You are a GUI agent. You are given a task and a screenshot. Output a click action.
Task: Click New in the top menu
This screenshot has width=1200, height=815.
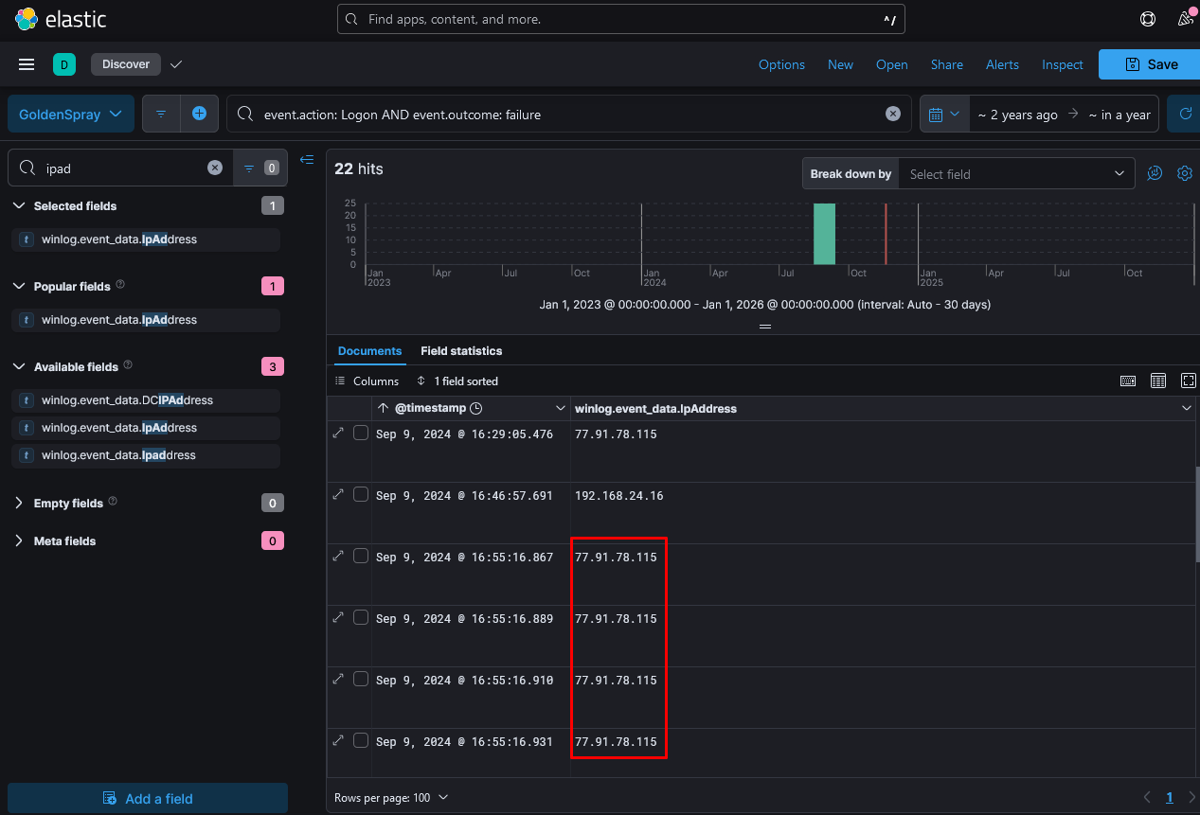[840, 65]
